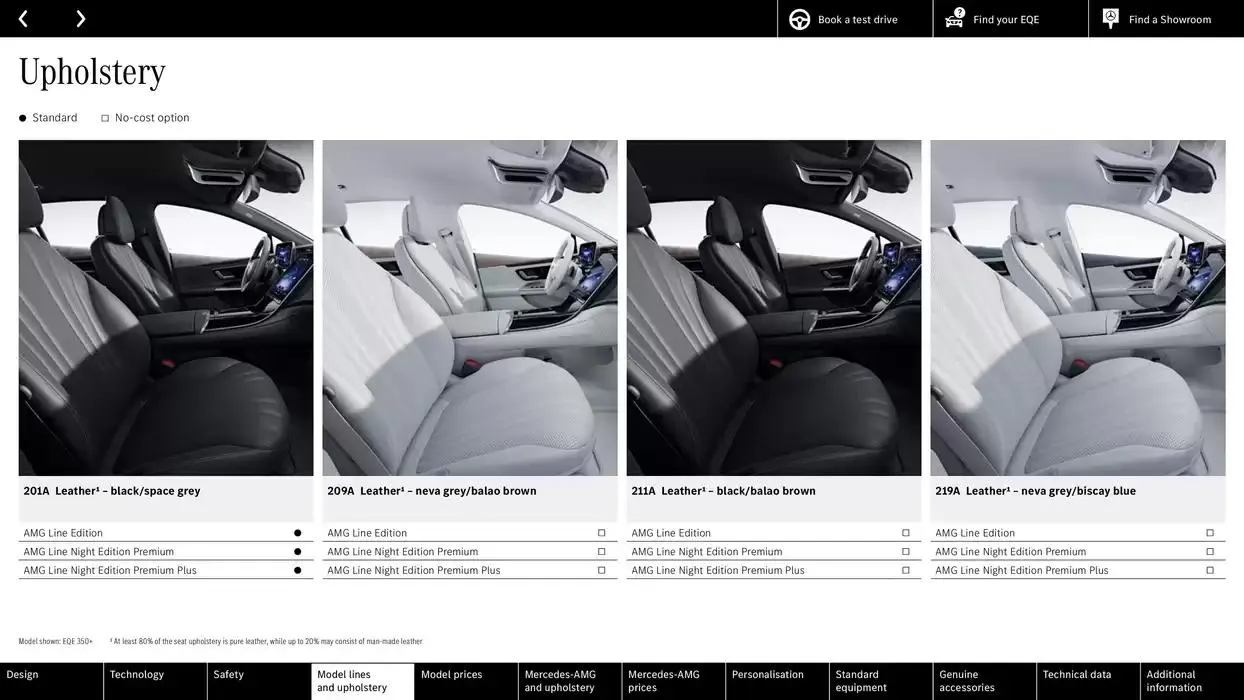Select 201A black/space grey interior image
Image resolution: width=1244 pixels, height=700 pixels.
[166, 308]
